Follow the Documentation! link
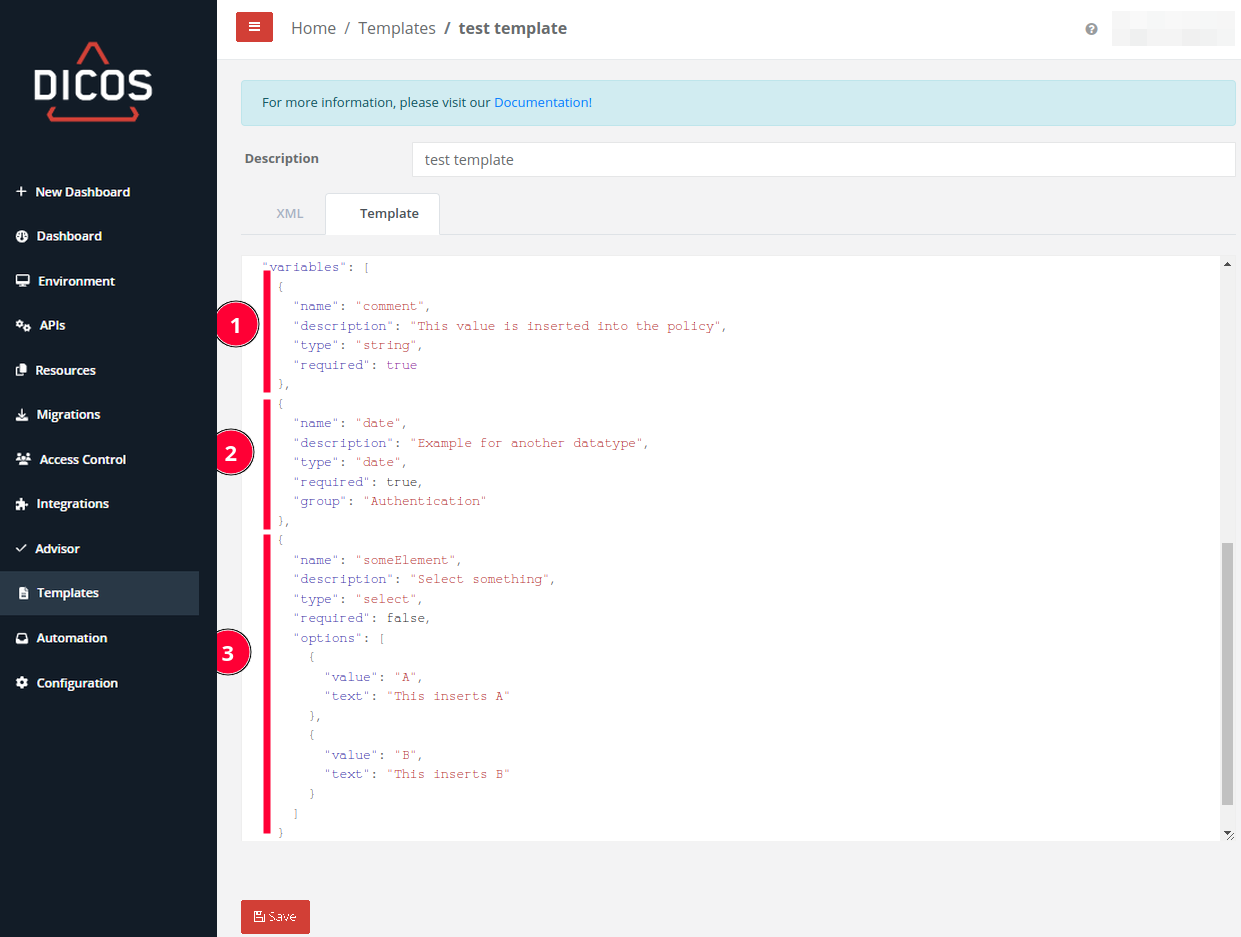The width and height of the screenshot is (1241, 937). point(542,102)
